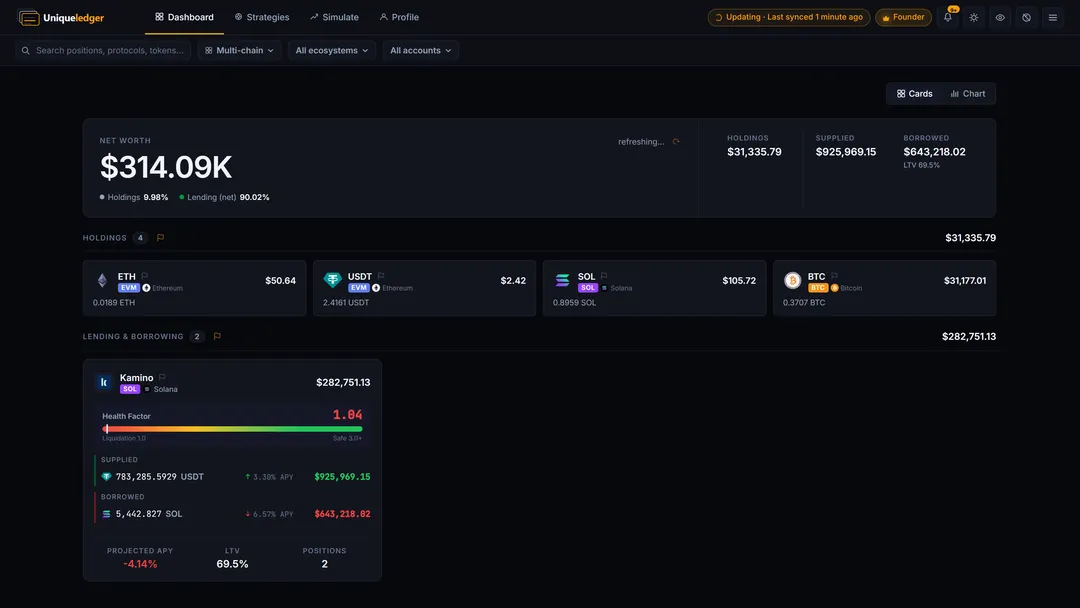Click the Net Worth $314.09K value

pyautogui.click(x=166, y=167)
